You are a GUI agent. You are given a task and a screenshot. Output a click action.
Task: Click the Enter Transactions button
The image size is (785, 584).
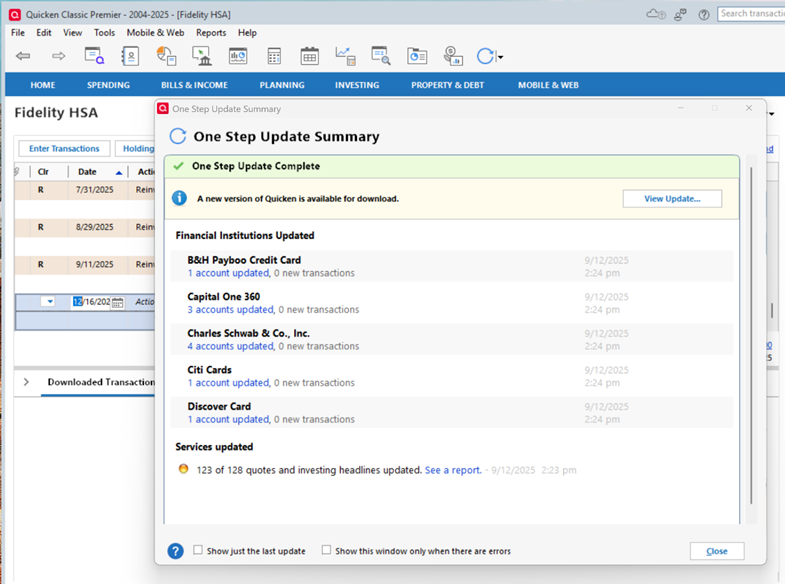pos(64,149)
